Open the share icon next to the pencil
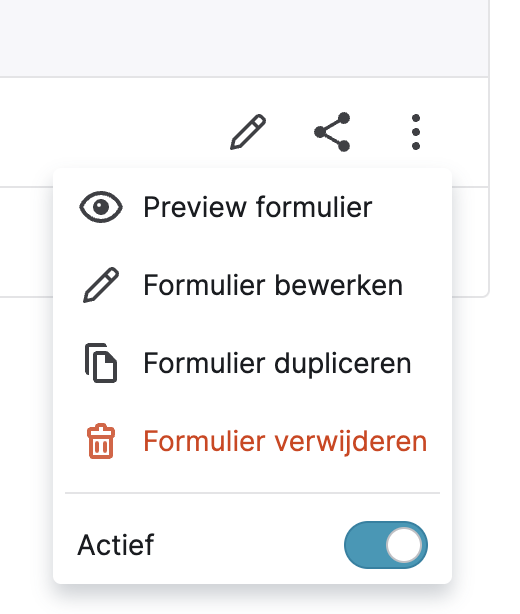Screen dimensions: 520x614 click(332, 132)
